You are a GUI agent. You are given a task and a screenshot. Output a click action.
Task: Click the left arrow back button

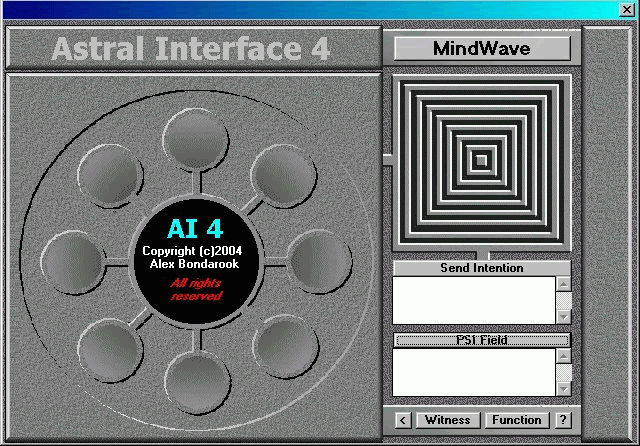tap(403, 420)
